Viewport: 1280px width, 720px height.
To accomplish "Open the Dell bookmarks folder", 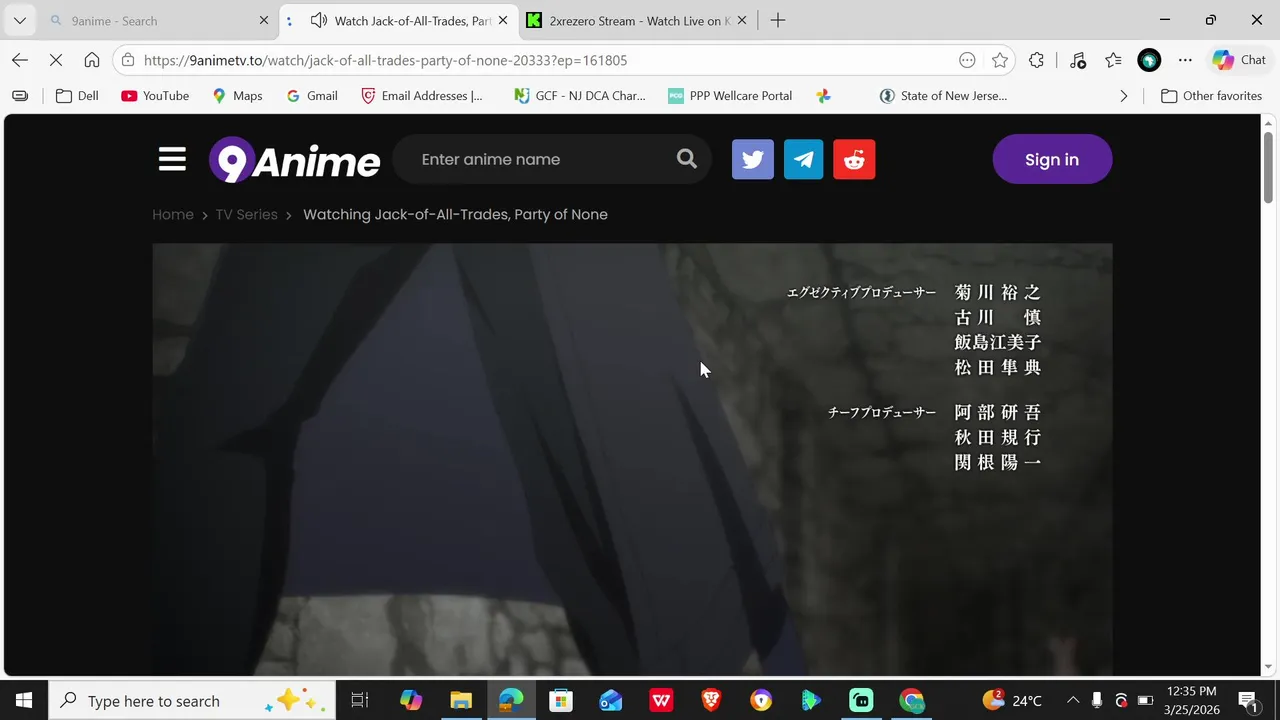I will [77, 96].
